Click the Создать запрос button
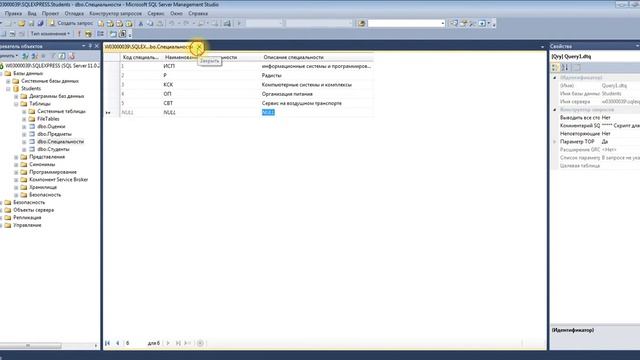640x360 pixels. pyautogui.click(x=71, y=24)
